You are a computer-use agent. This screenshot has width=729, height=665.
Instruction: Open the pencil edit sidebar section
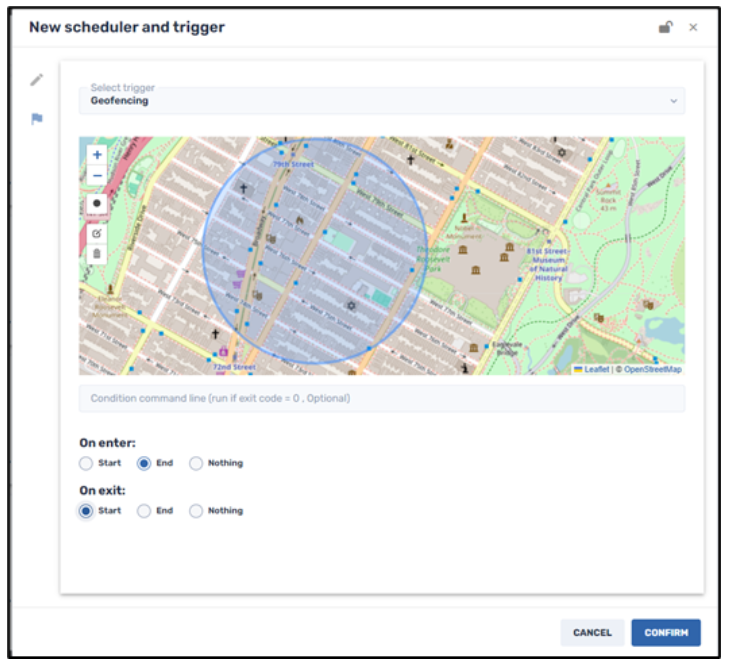click(x=37, y=80)
